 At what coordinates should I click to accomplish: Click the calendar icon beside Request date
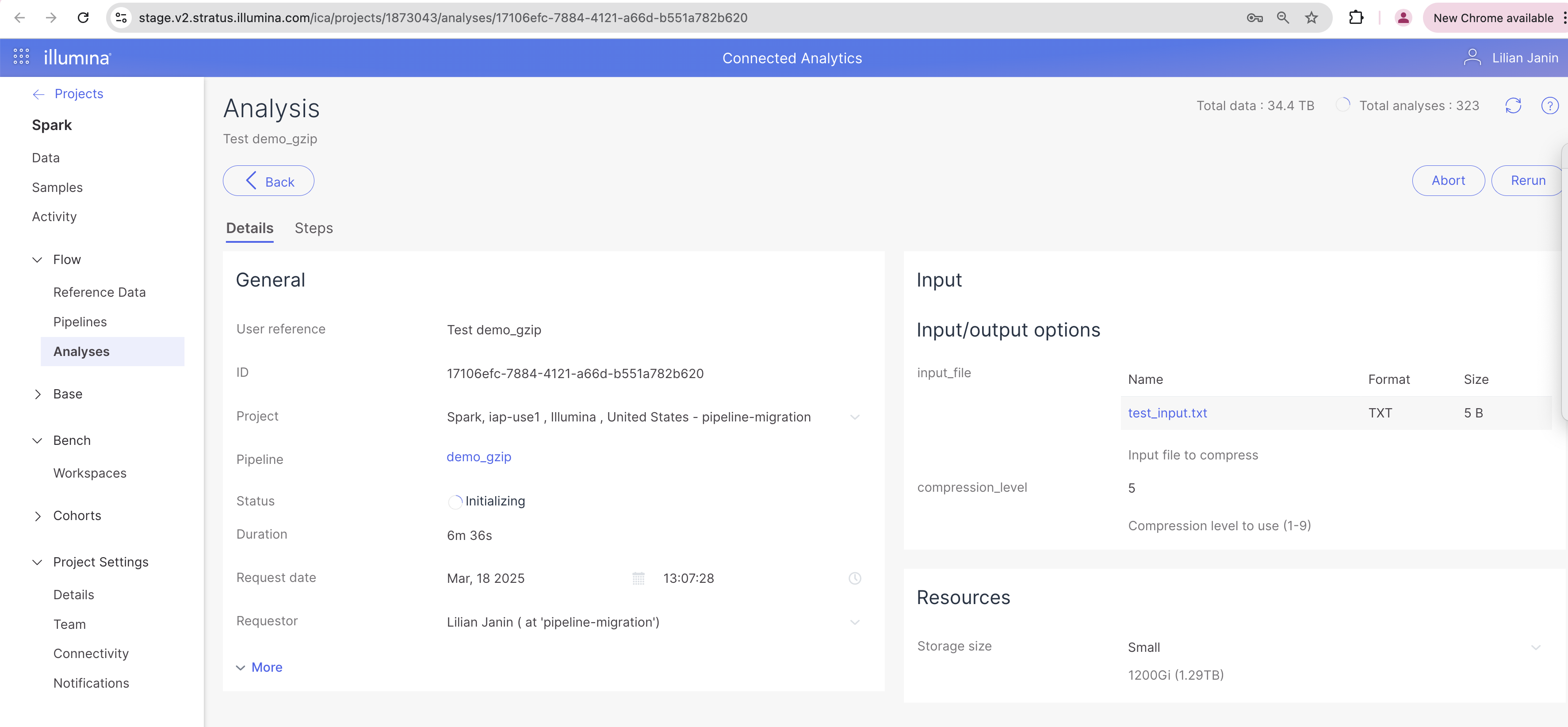click(638, 578)
